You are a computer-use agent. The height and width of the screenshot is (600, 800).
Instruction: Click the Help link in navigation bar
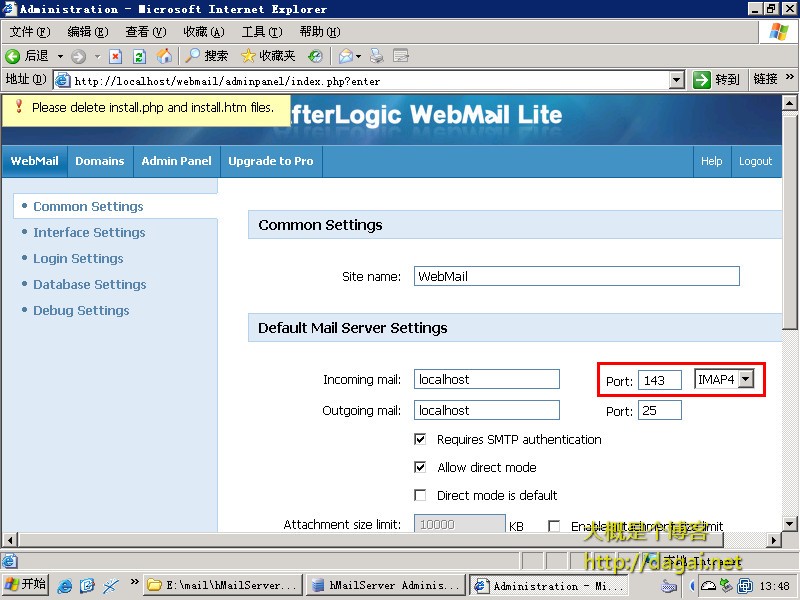tap(712, 161)
